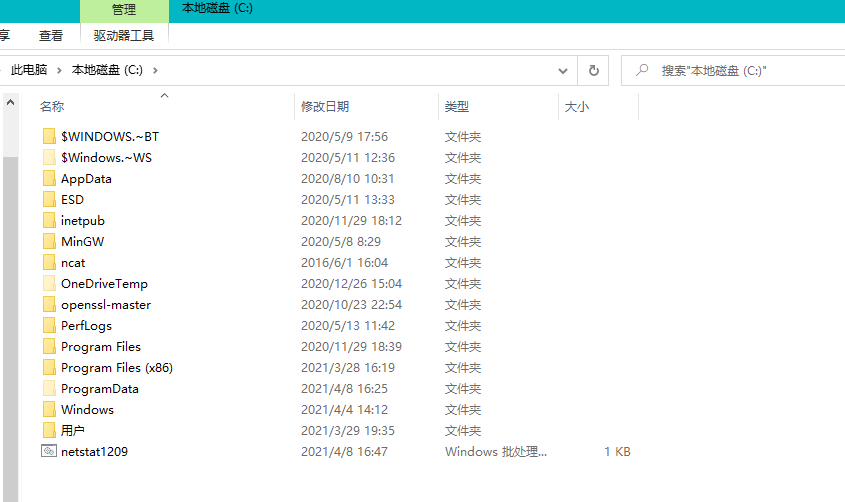This screenshot has height=502, width=845.
Task: Select the ProgramData folder name
Action: [x=100, y=389]
